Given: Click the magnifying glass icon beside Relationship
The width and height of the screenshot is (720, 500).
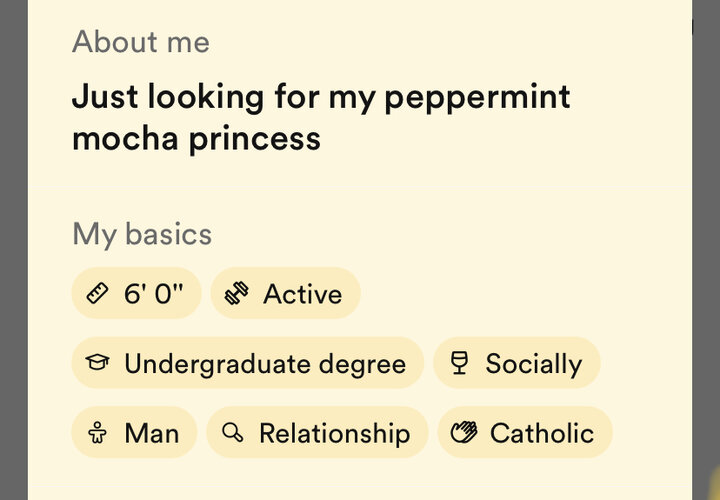Looking at the screenshot, I should [x=232, y=433].
